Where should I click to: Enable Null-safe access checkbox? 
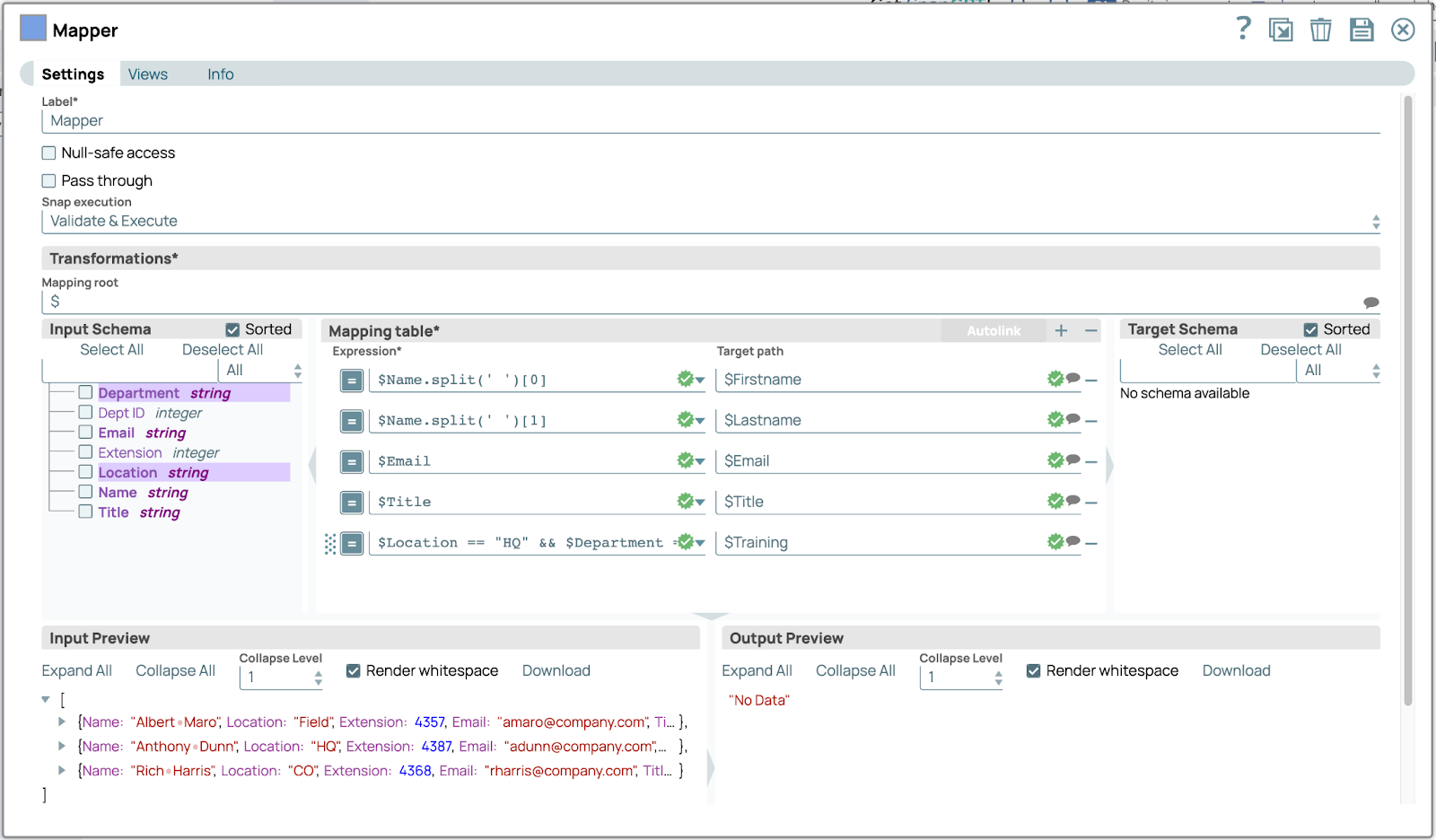49,153
